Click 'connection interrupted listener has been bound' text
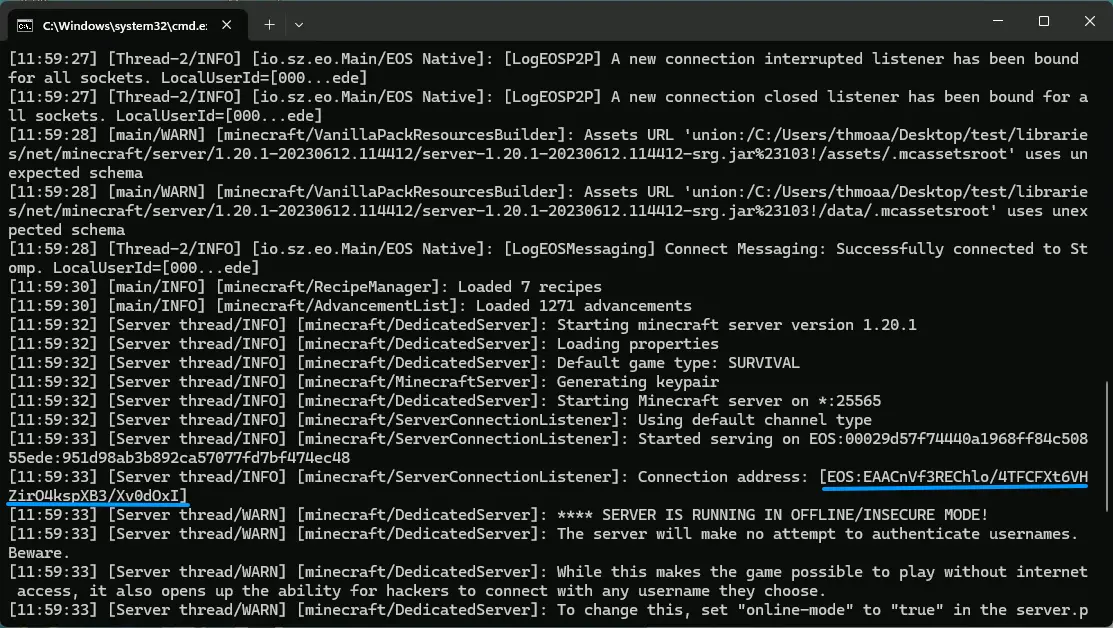The height and width of the screenshot is (628, 1113). pyautogui.click(x=872, y=59)
